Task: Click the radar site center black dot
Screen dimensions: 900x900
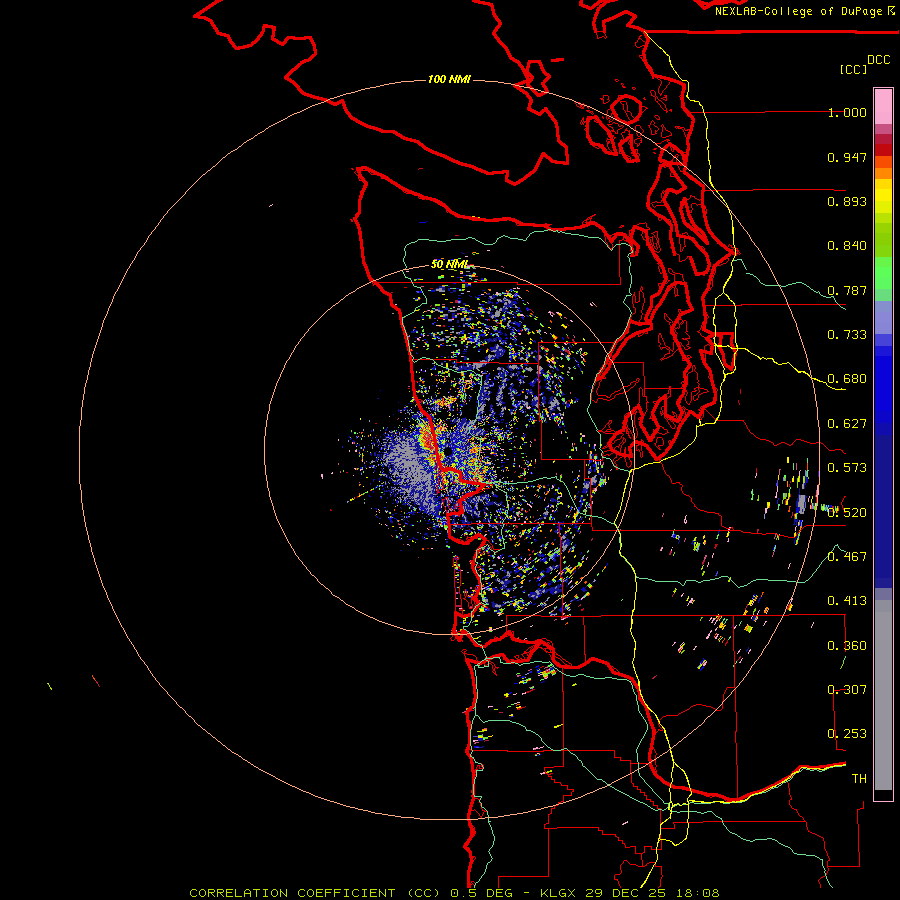Action: tap(447, 451)
